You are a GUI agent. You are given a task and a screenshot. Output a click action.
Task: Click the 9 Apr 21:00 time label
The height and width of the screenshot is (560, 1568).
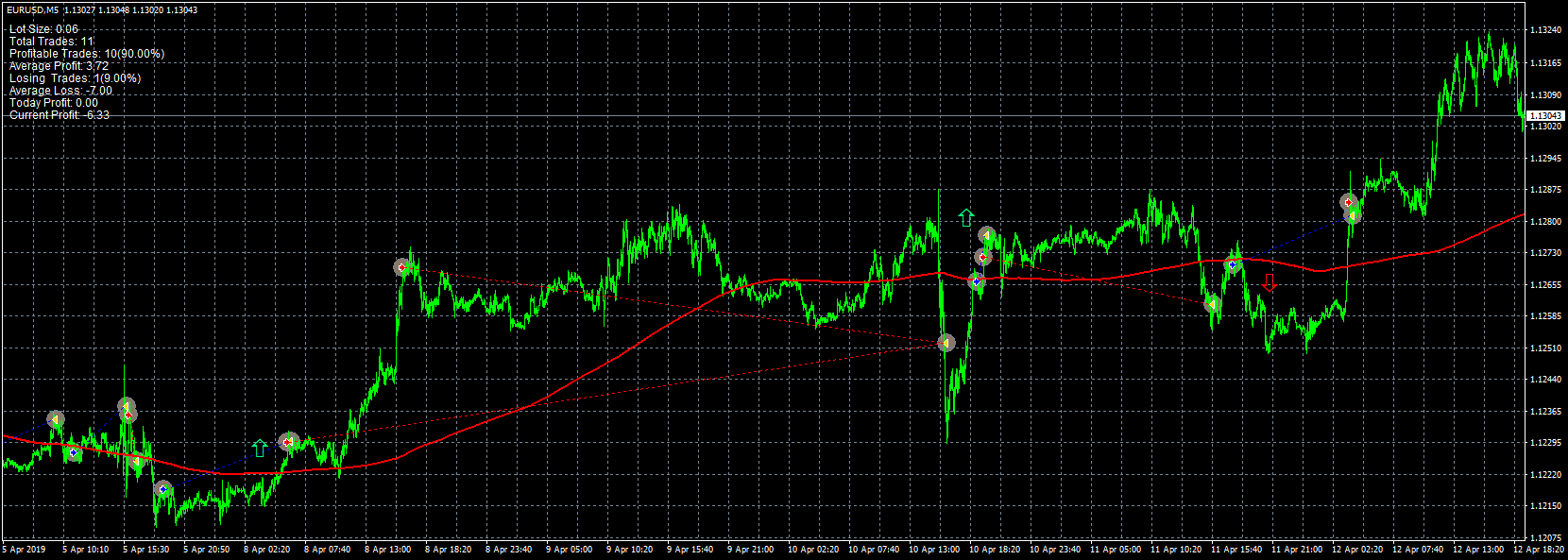pos(751,550)
